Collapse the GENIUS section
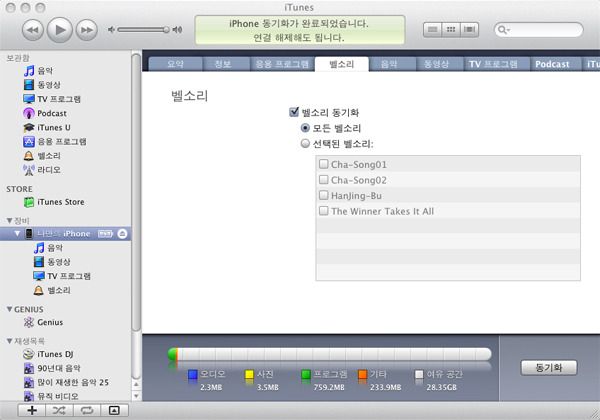Viewport: 600px width, 420px height. point(10,309)
